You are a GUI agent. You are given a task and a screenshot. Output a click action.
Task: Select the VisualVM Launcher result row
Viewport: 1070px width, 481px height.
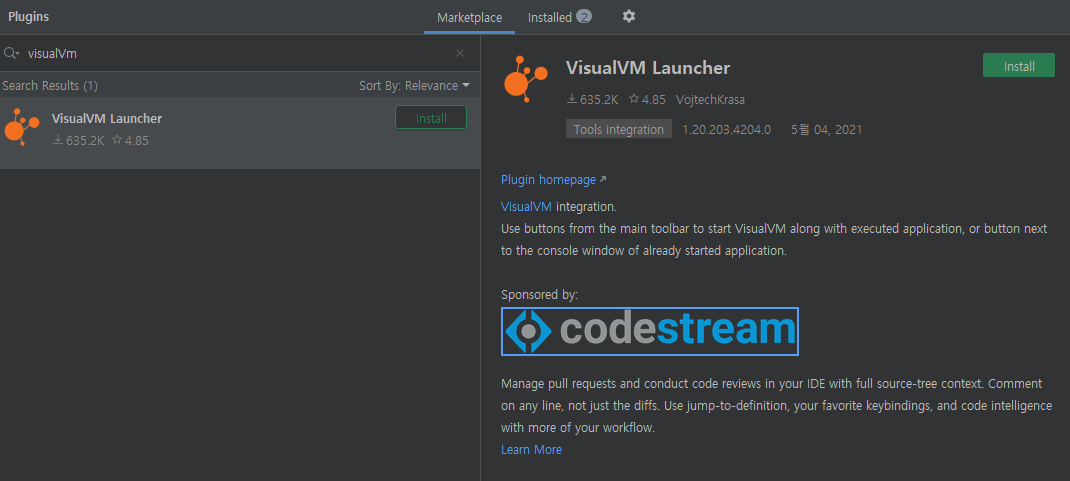pos(240,132)
